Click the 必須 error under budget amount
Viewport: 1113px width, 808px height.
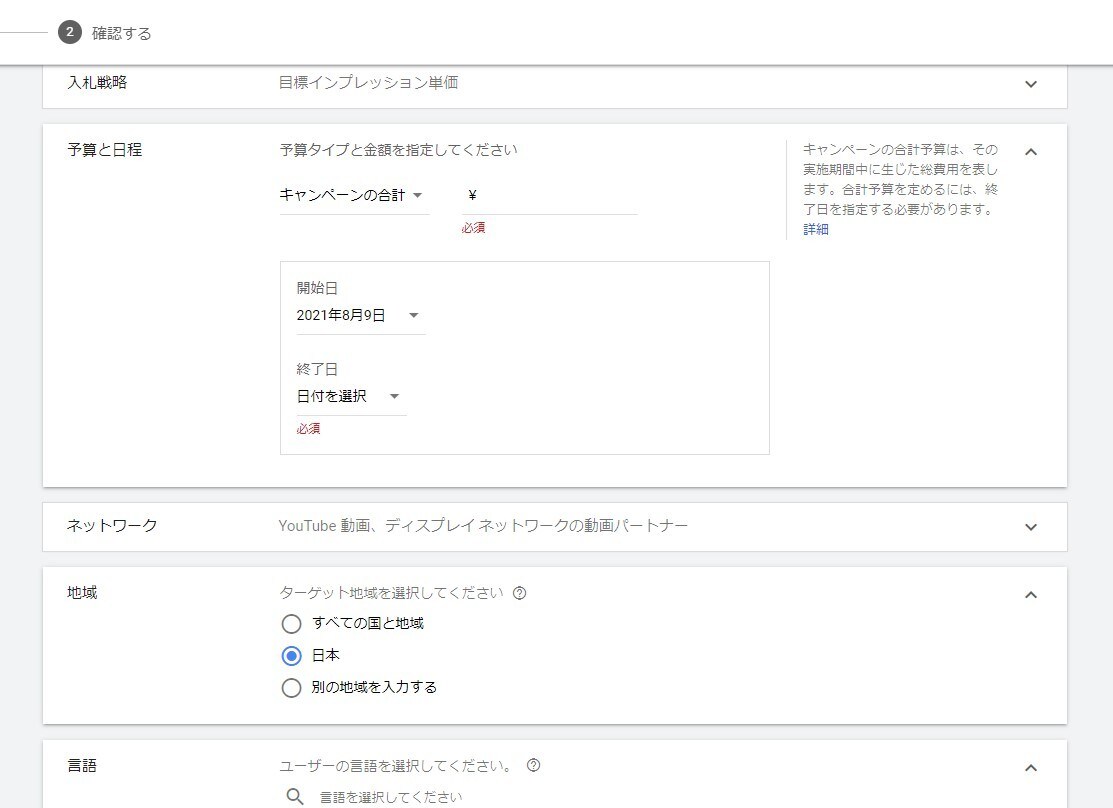click(473, 228)
